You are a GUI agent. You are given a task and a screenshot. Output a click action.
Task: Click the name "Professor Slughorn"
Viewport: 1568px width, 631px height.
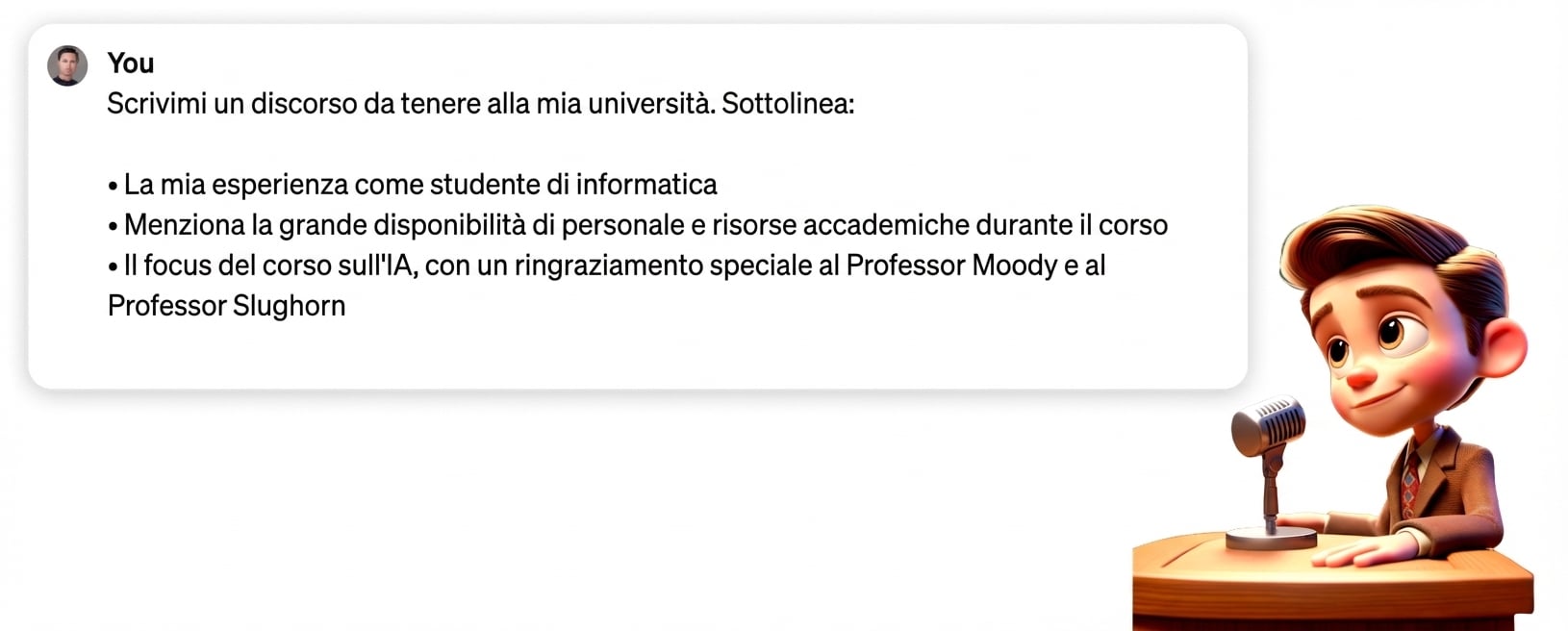226,306
